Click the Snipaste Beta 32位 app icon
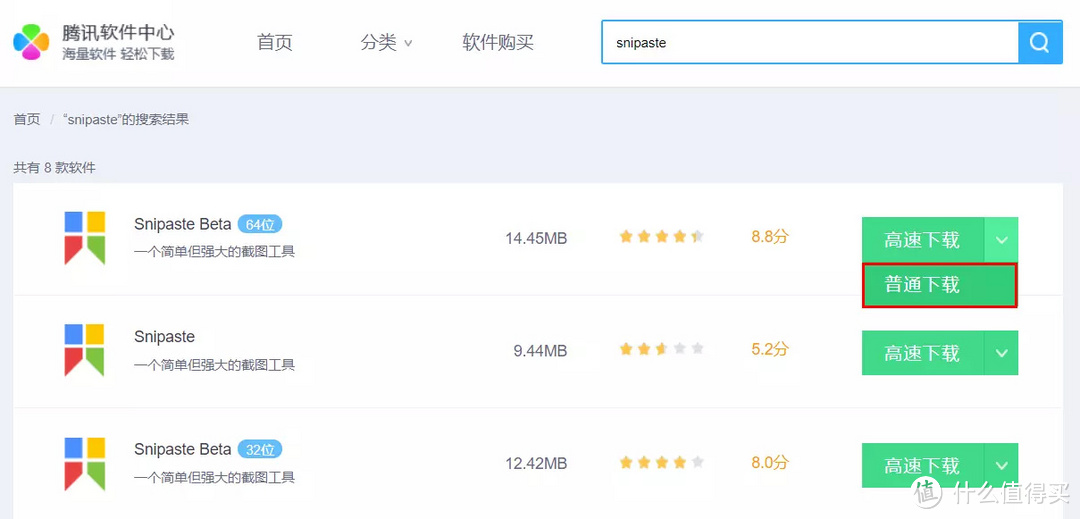1080x519 pixels. coord(85,463)
